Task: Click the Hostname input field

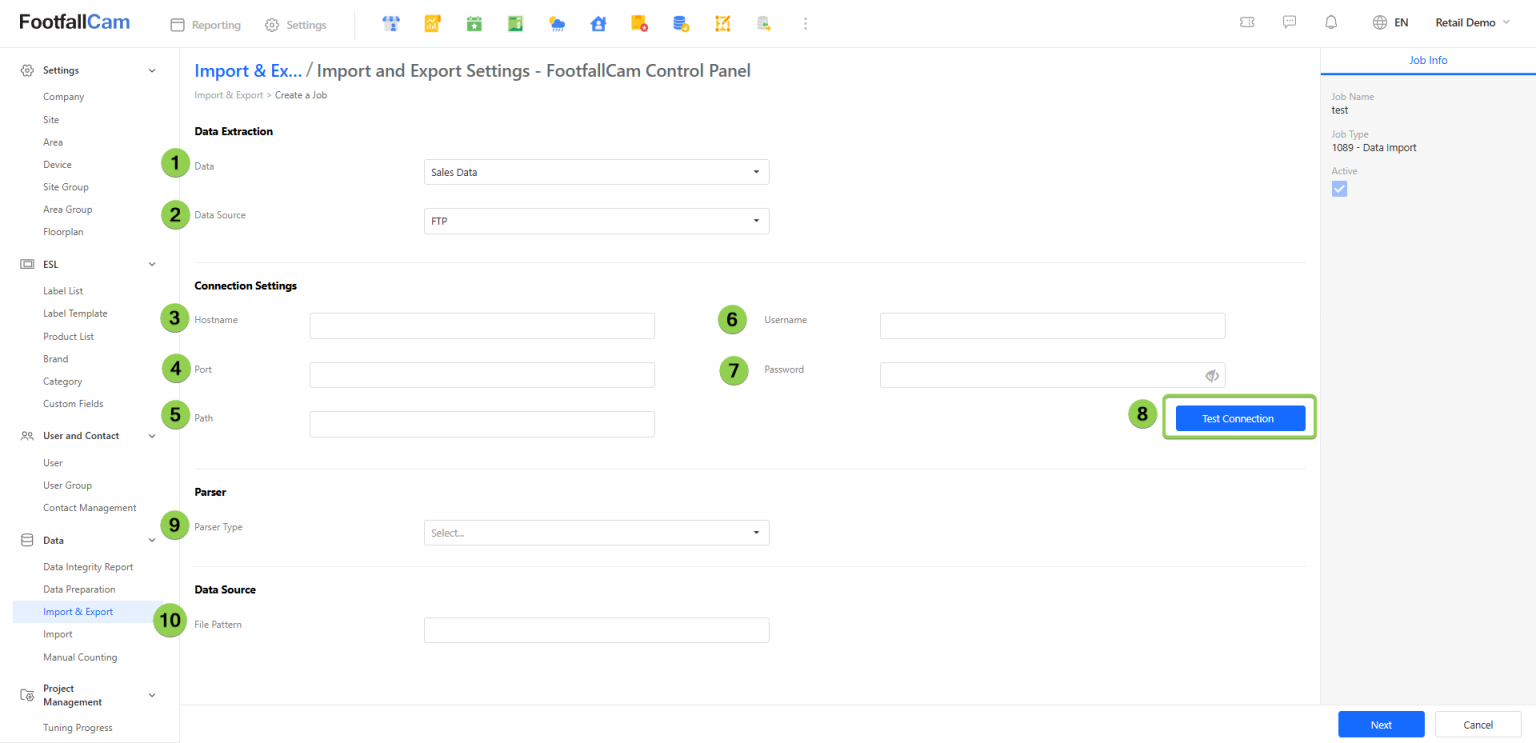Action: [x=482, y=326]
